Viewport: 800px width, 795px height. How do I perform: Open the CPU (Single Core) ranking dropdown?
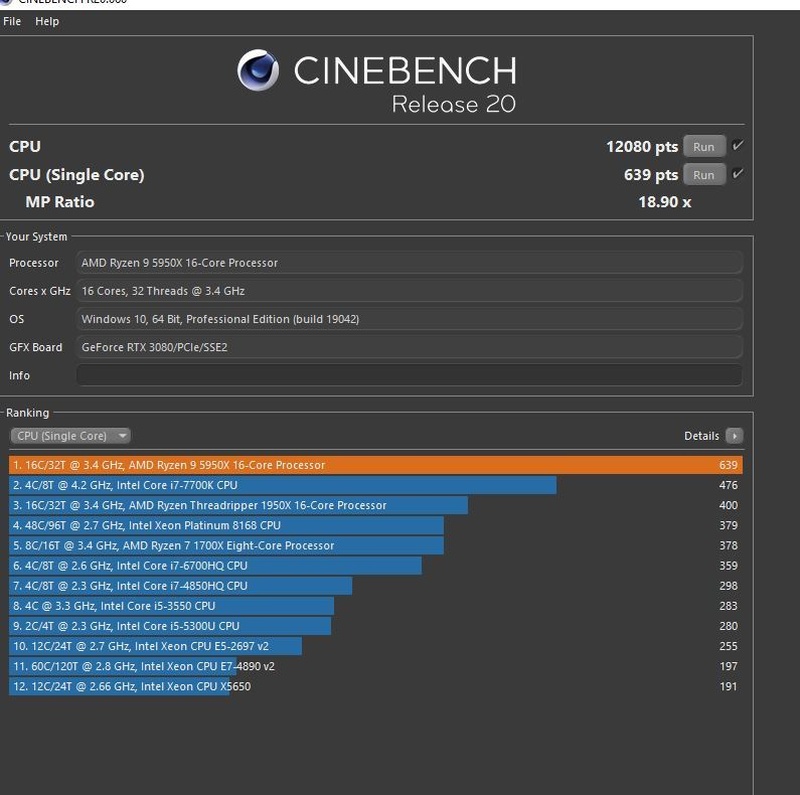(x=70, y=436)
